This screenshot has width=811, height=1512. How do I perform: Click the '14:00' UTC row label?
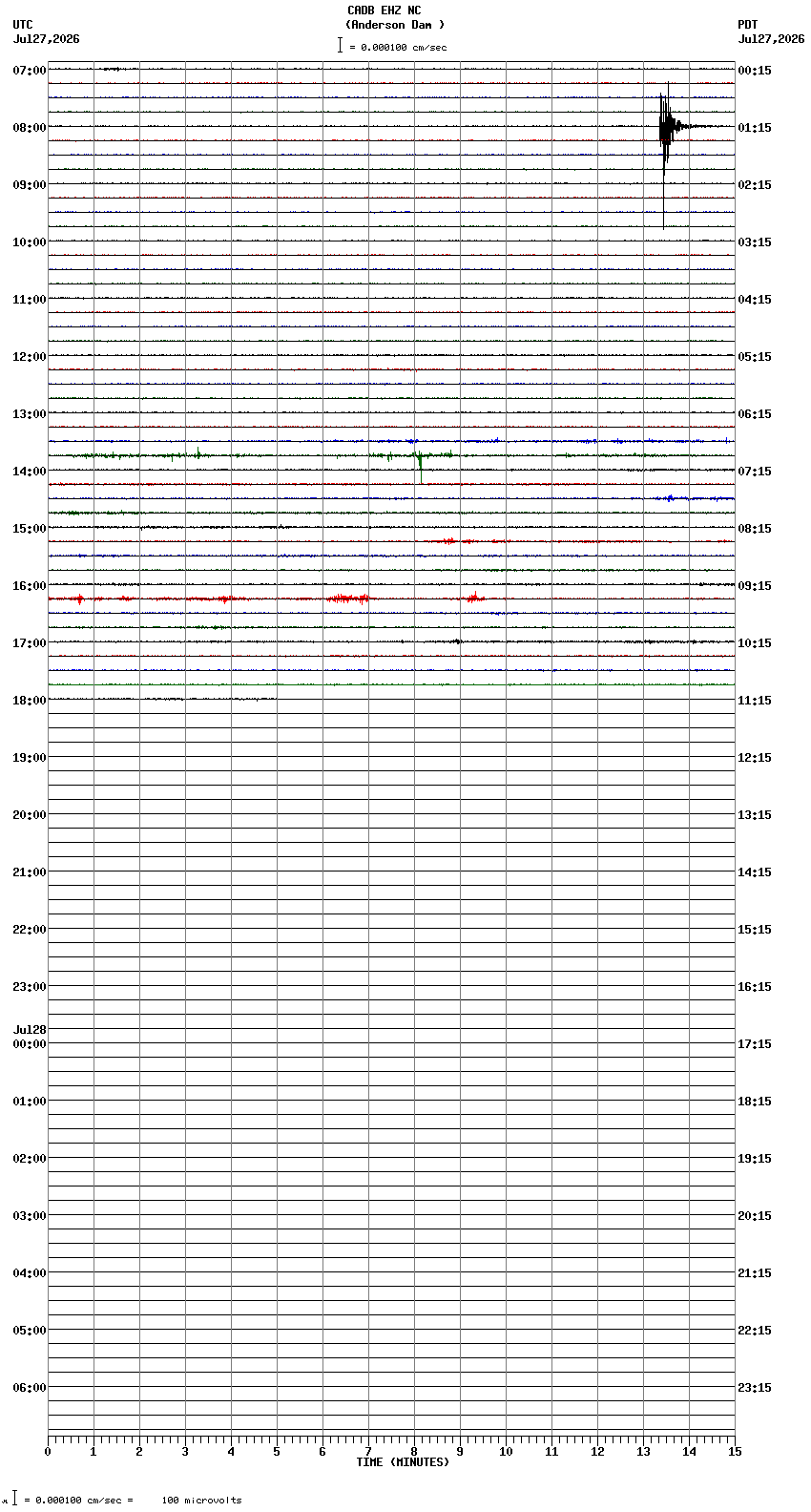(x=30, y=472)
